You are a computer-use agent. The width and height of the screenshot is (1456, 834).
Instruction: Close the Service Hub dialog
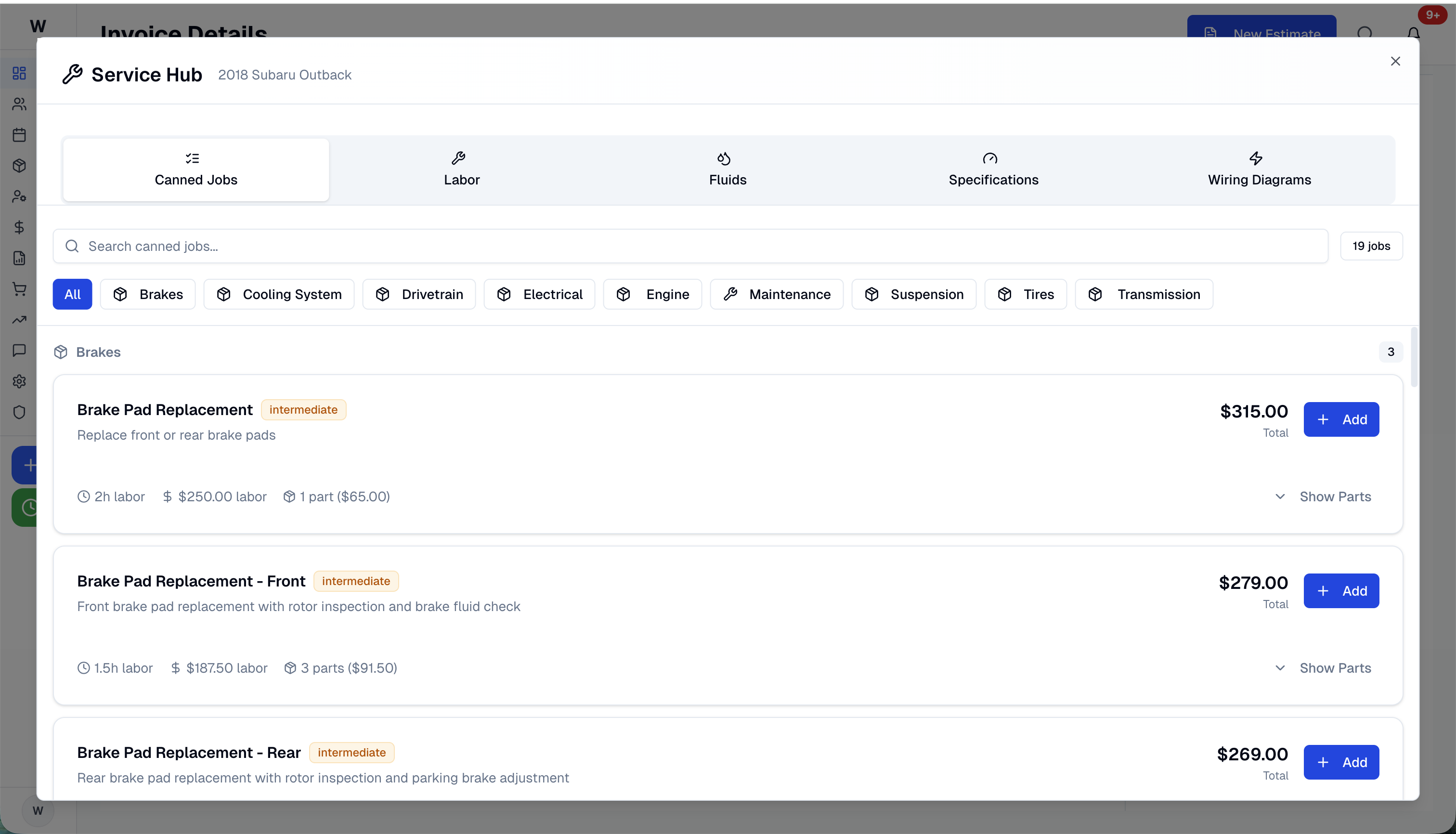click(x=1395, y=61)
